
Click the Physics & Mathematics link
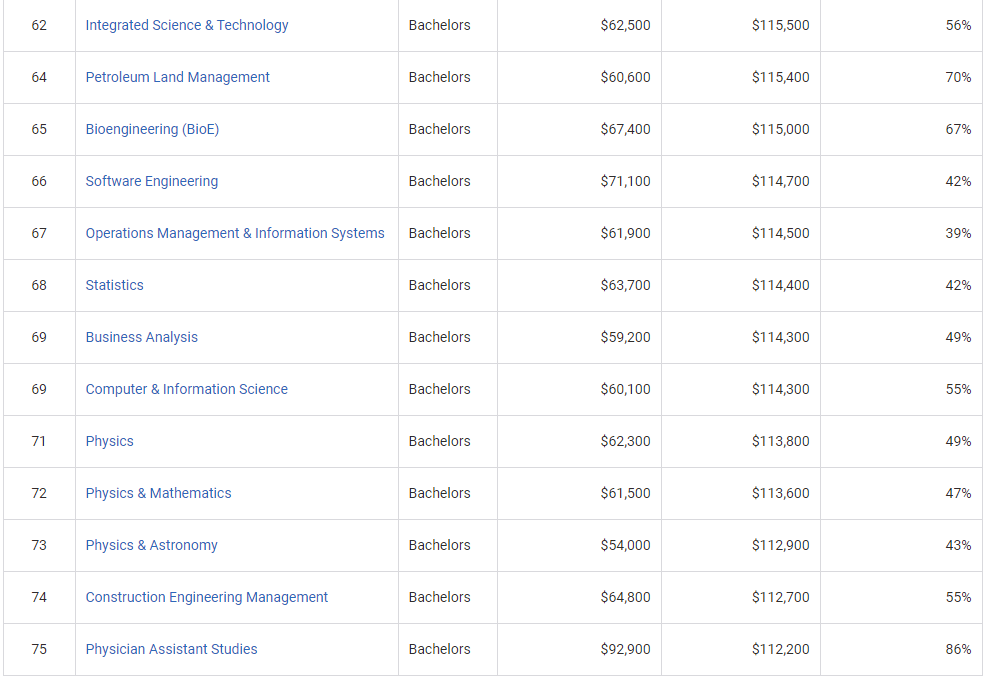click(158, 493)
